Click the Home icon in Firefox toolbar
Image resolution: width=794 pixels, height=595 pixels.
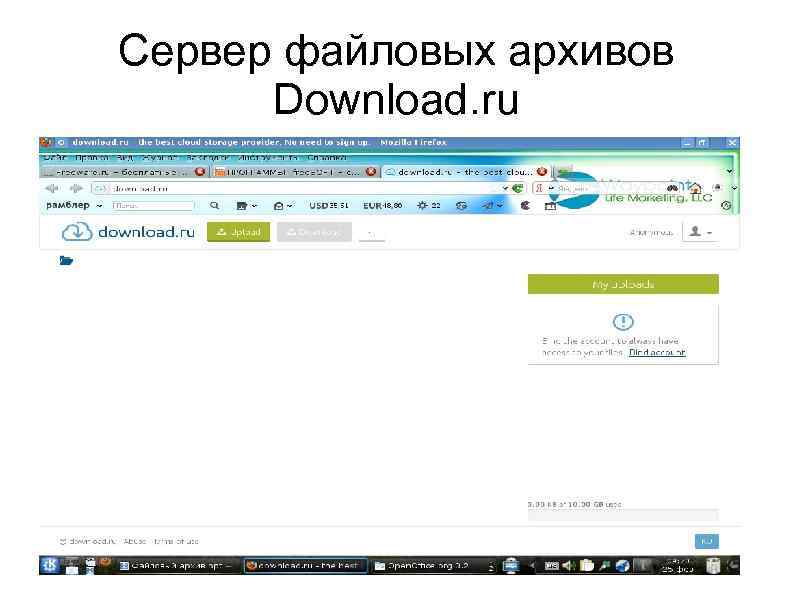pyautogui.click(x=695, y=188)
